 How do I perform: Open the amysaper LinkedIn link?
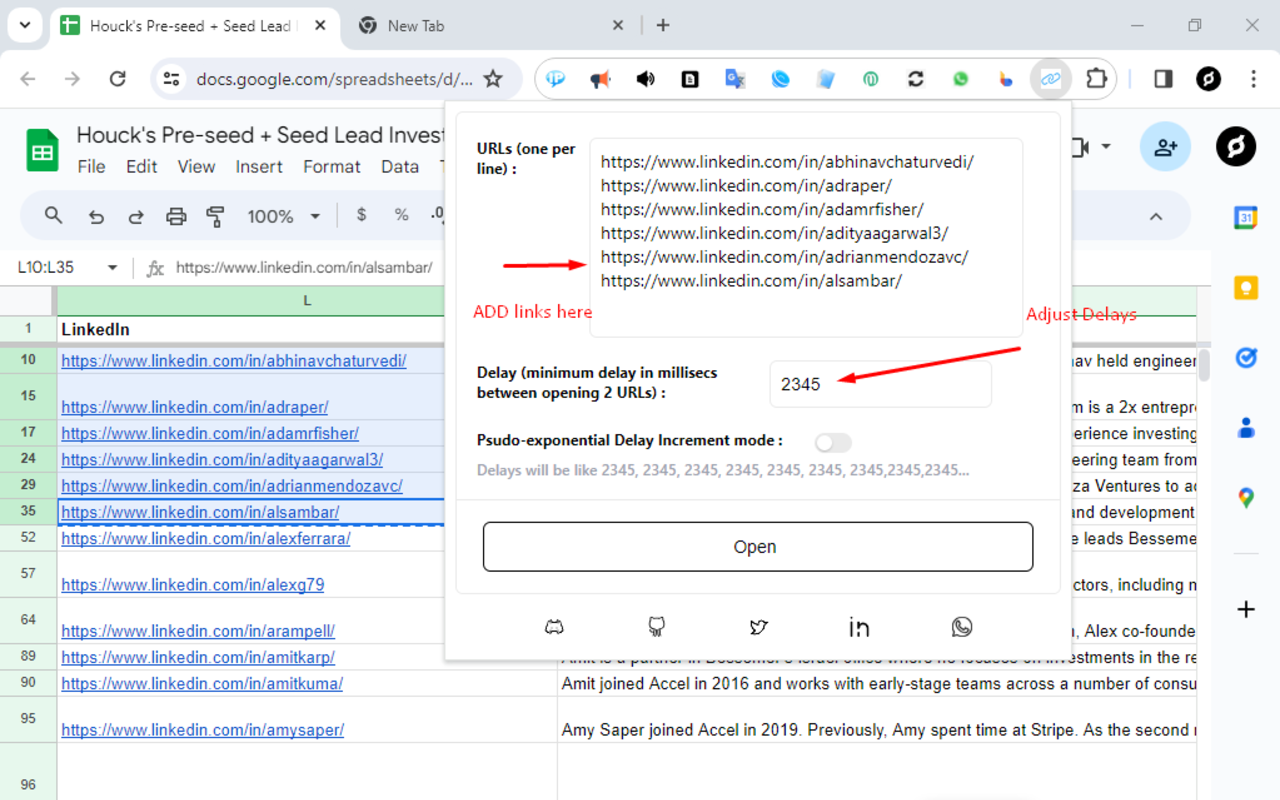click(203, 730)
